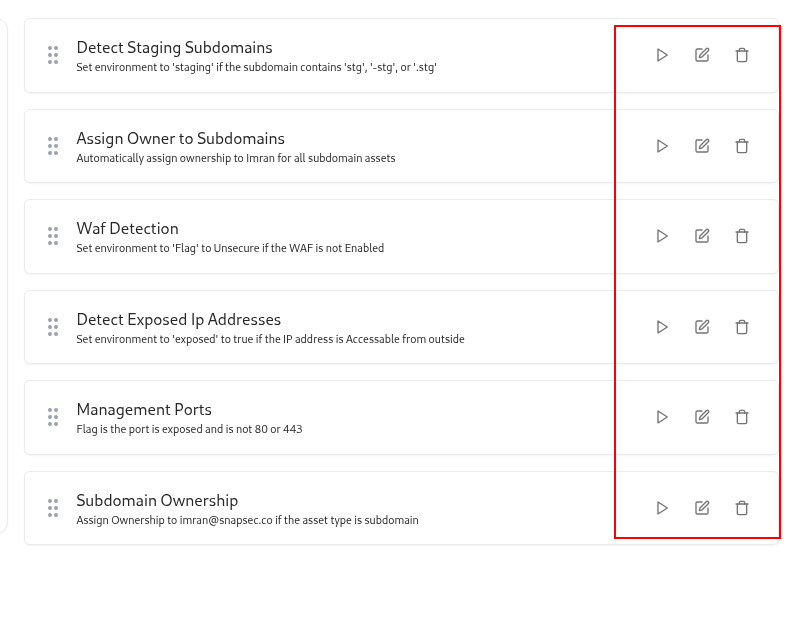803x625 pixels.
Task: Grab the Management Ports drag handle
Action: tap(52, 417)
